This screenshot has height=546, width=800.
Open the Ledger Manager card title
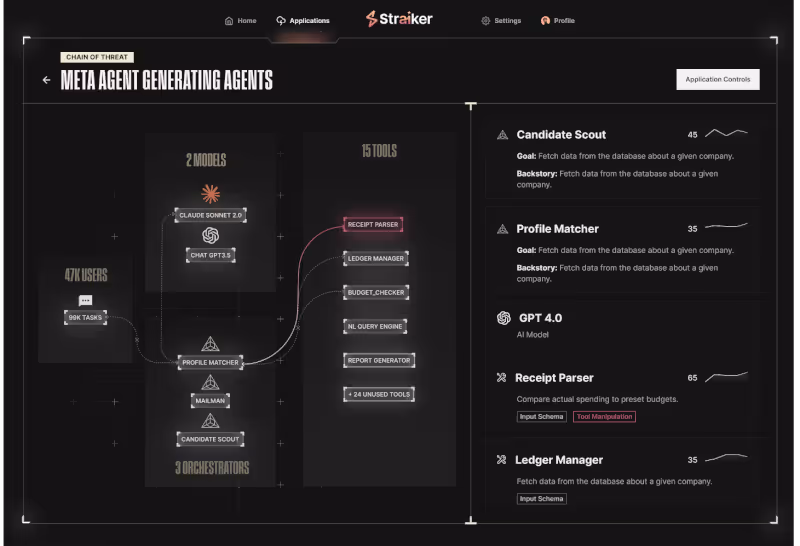559,460
